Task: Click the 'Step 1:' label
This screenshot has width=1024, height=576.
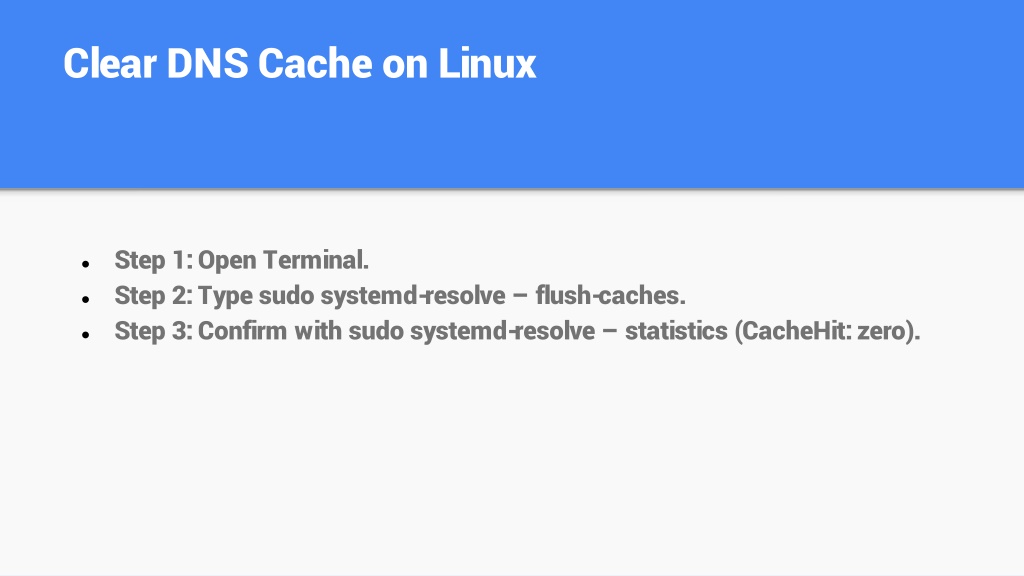Action: 154,260
